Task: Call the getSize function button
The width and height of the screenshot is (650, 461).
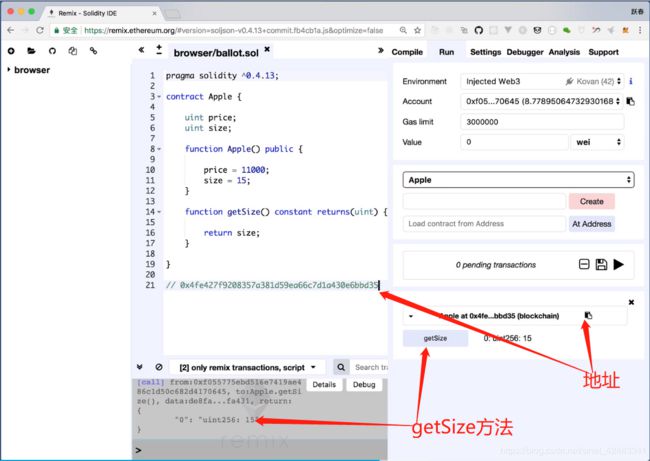Action: [x=435, y=338]
